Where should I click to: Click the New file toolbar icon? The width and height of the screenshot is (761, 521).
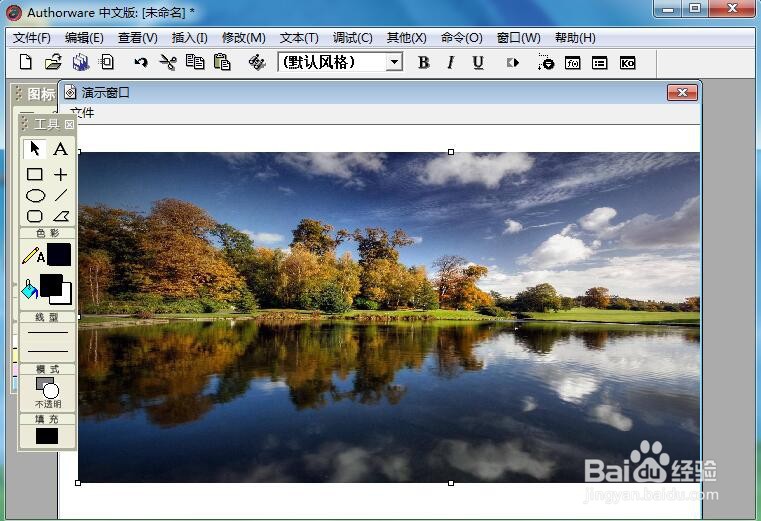coord(26,62)
